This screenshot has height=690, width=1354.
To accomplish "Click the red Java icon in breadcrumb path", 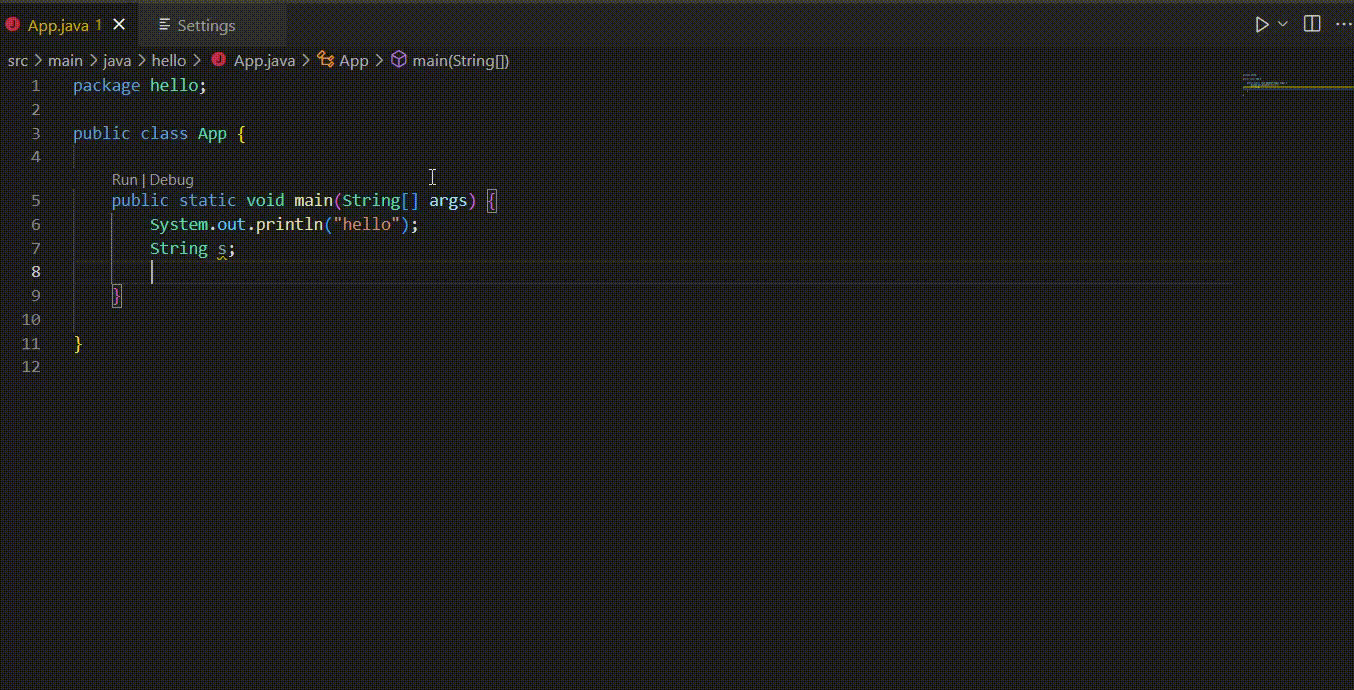I will 219,60.
